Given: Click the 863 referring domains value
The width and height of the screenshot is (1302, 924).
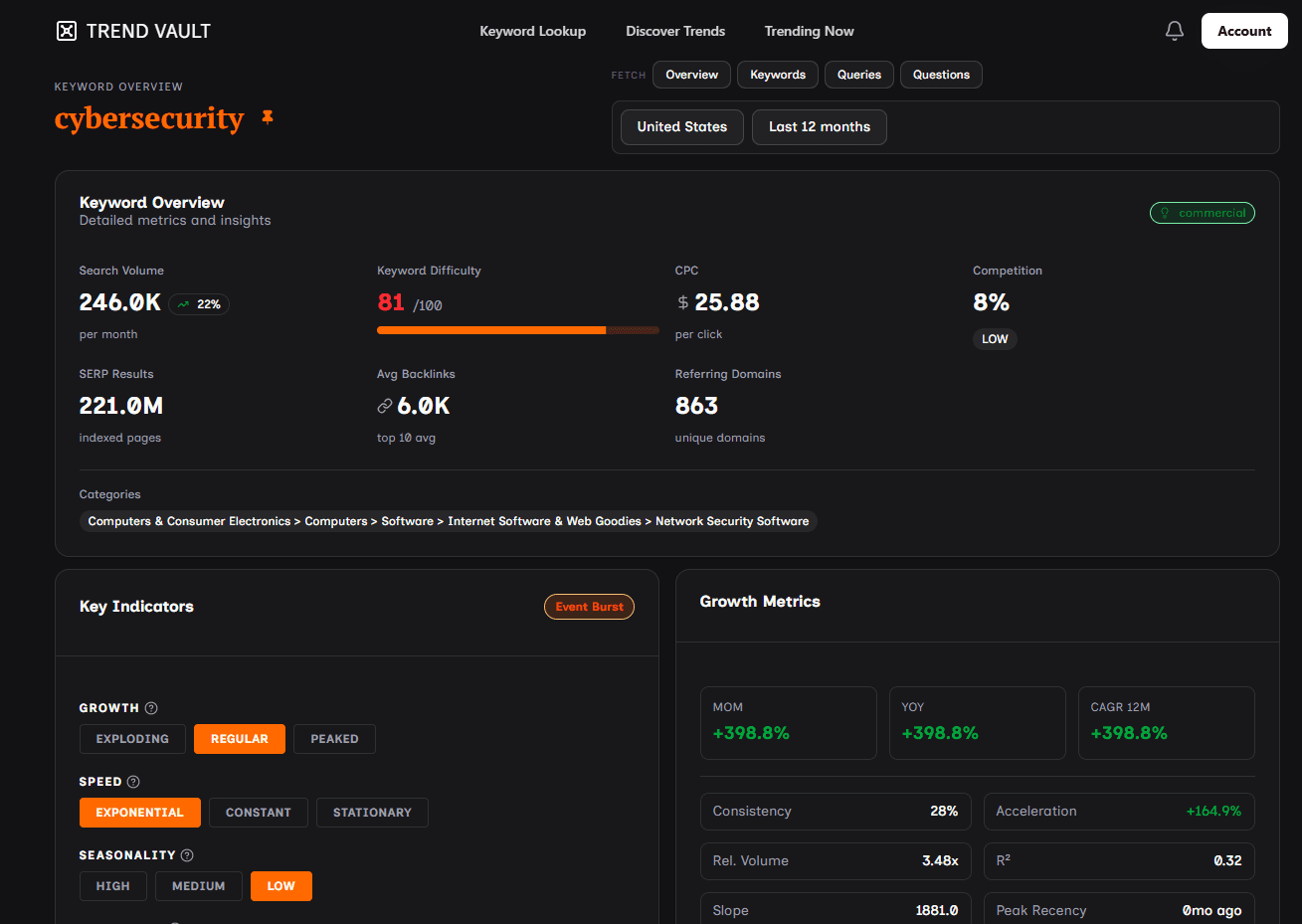Looking at the screenshot, I should point(696,406).
